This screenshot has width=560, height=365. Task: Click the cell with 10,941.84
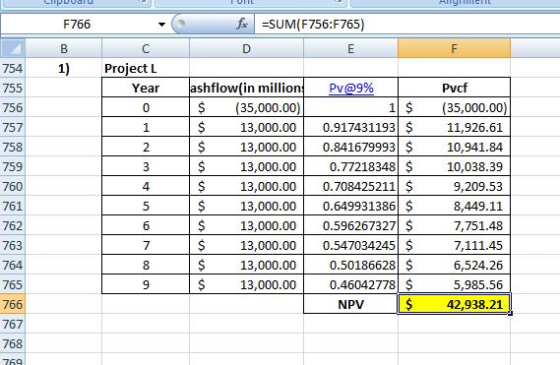tap(454, 147)
